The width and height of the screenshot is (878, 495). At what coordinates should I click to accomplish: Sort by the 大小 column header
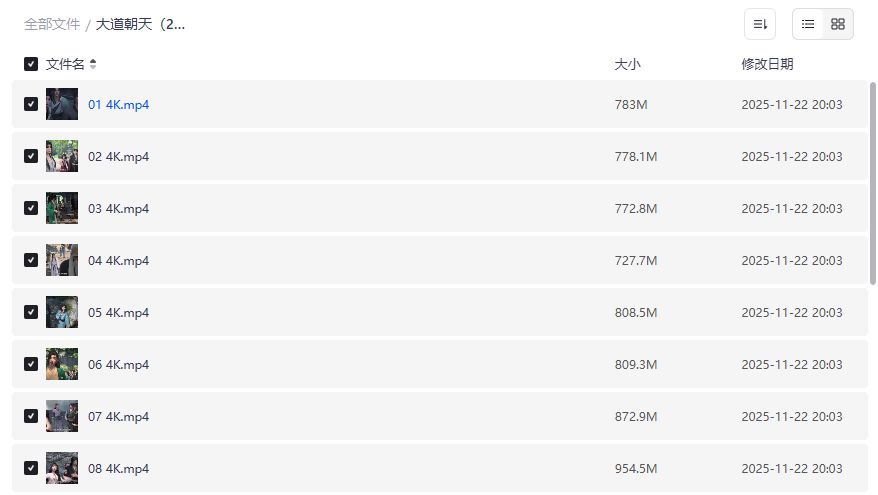(627, 64)
